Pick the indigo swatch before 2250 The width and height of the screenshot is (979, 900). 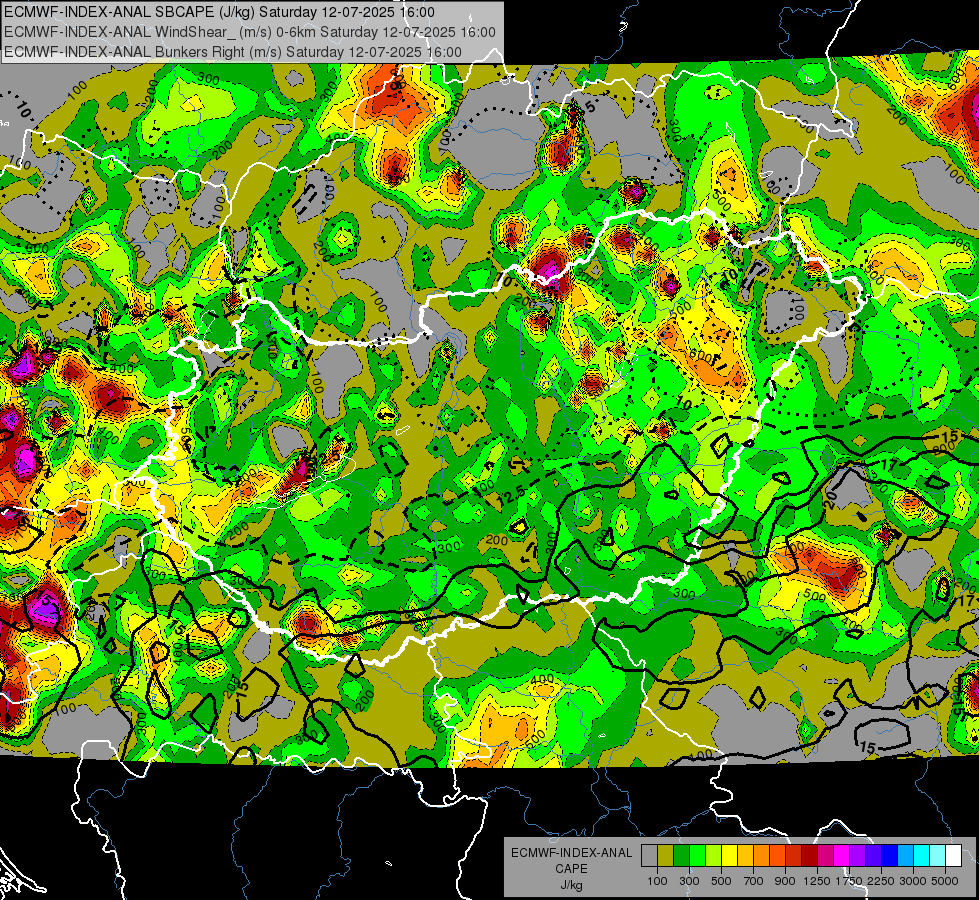tap(873, 856)
